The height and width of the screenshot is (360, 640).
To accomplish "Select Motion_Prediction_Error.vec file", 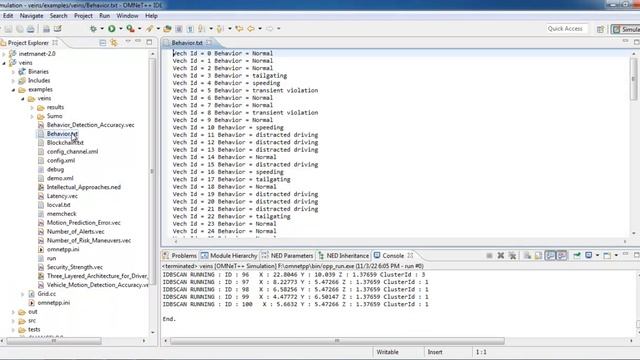I will click(x=84, y=222).
